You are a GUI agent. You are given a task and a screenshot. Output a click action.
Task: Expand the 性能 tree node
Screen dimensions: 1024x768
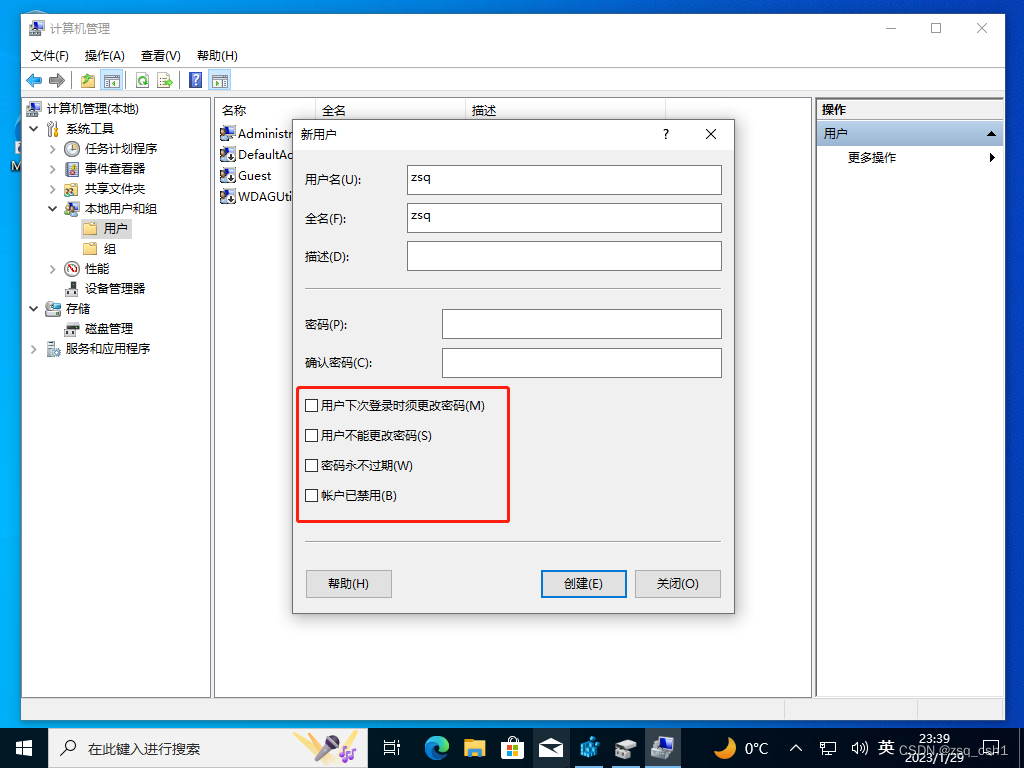point(53,269)
